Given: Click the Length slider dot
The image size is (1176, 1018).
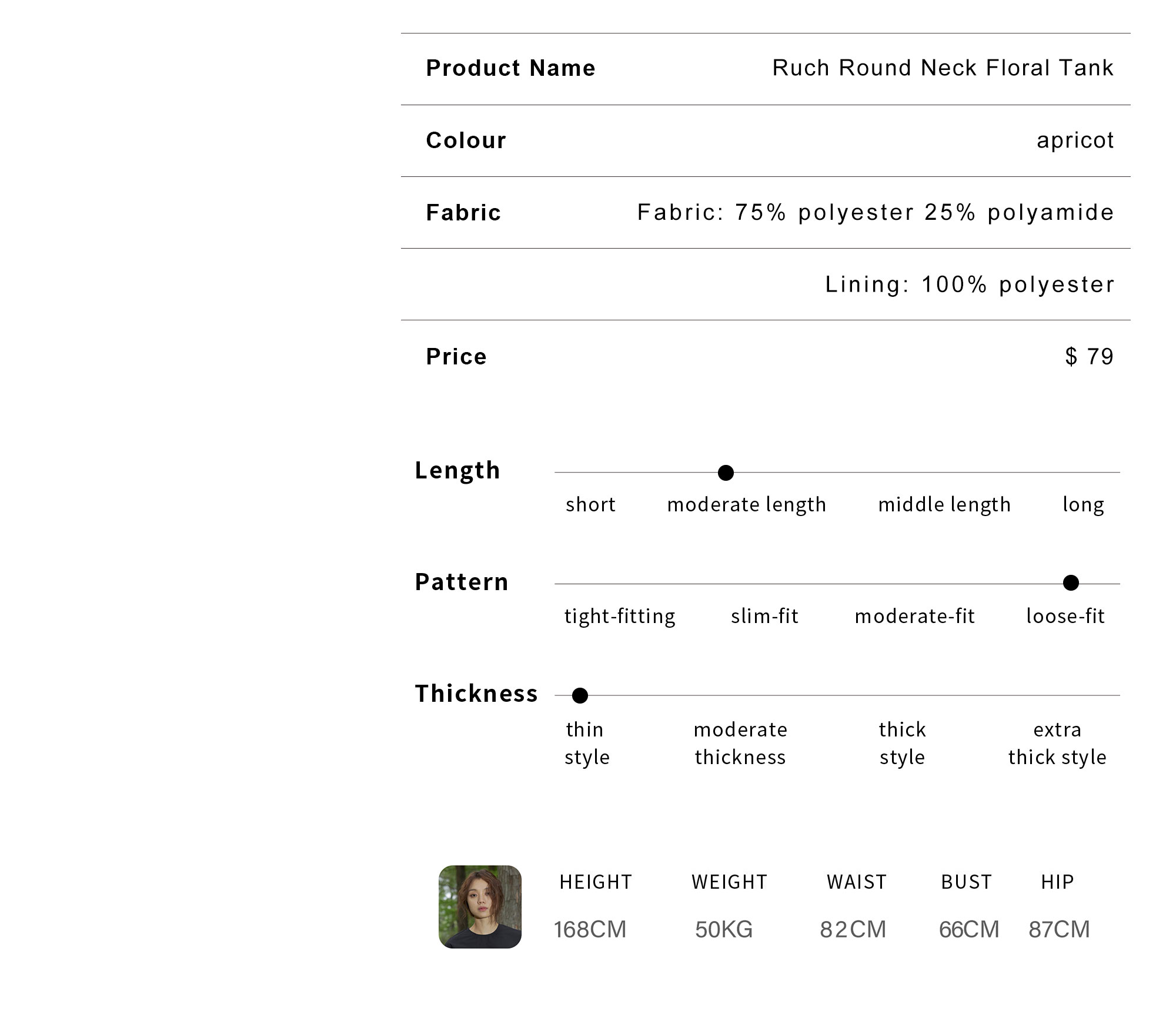Looking at the screenshot, I should click(726, 473).
